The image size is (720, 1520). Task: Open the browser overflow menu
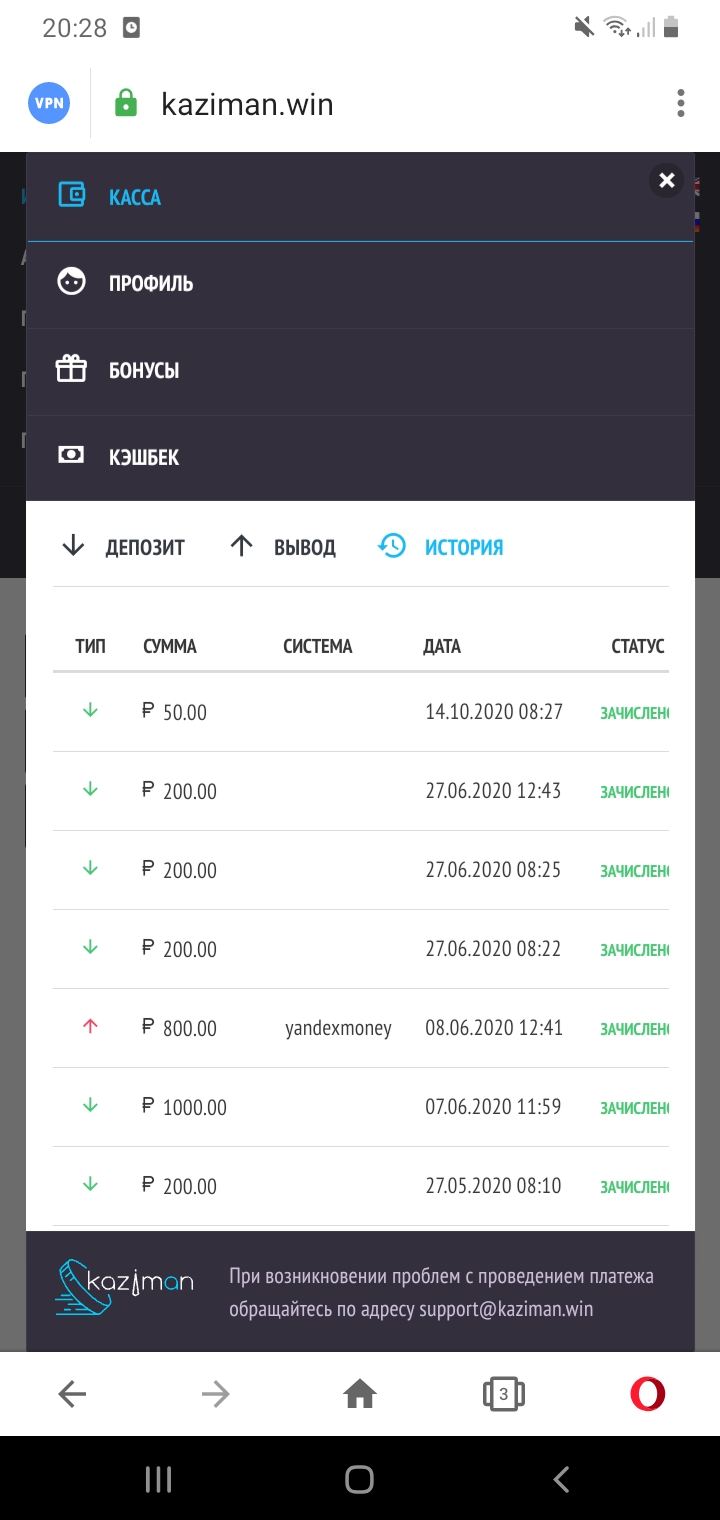tap(681, 103)
